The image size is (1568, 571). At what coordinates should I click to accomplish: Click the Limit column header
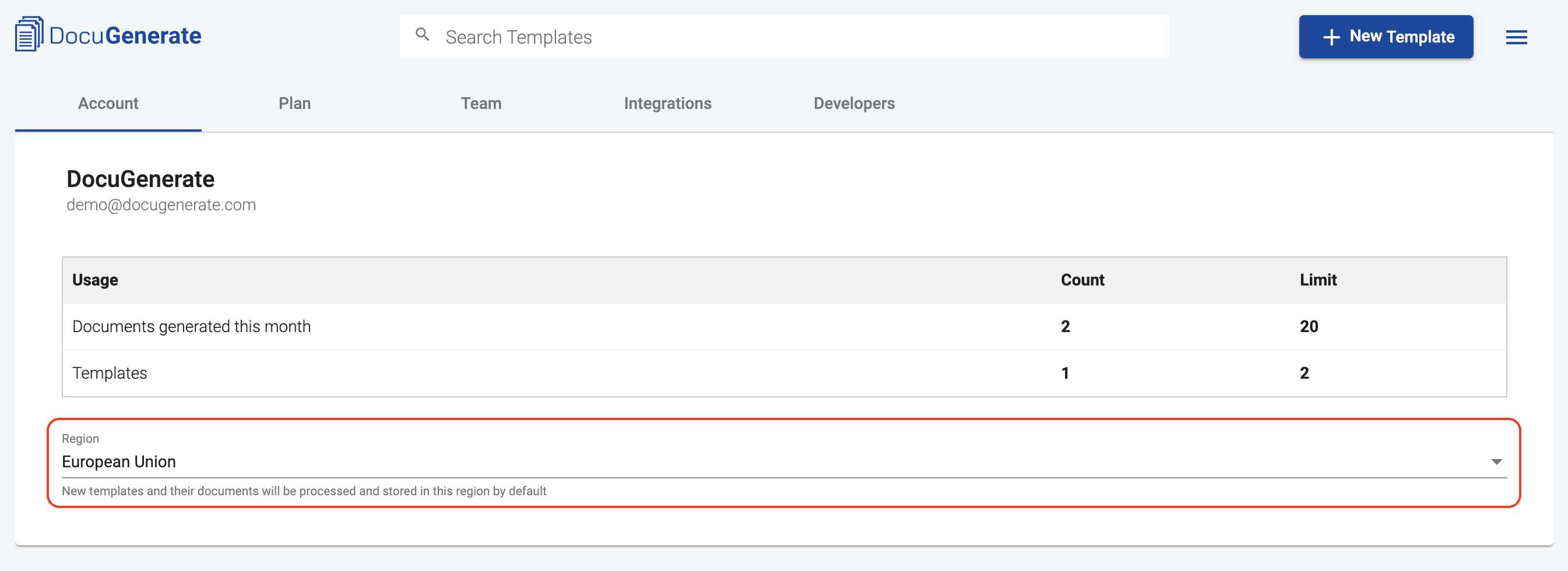[x=1318, y=280]
